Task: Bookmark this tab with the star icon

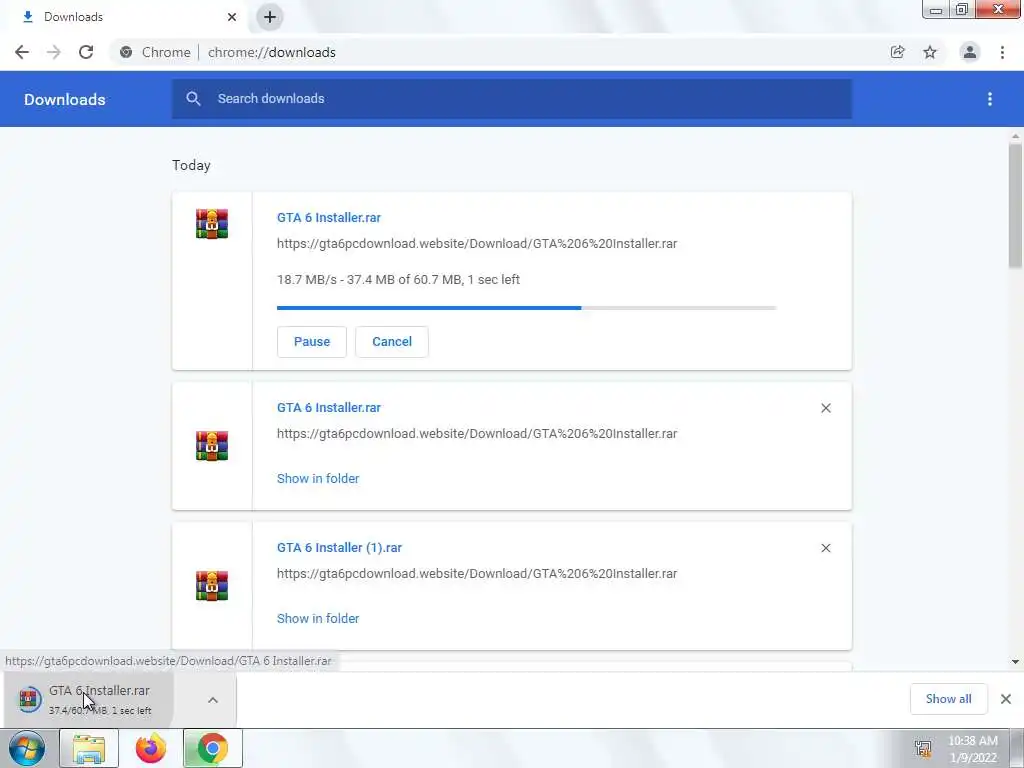Action: coord(930,52)
